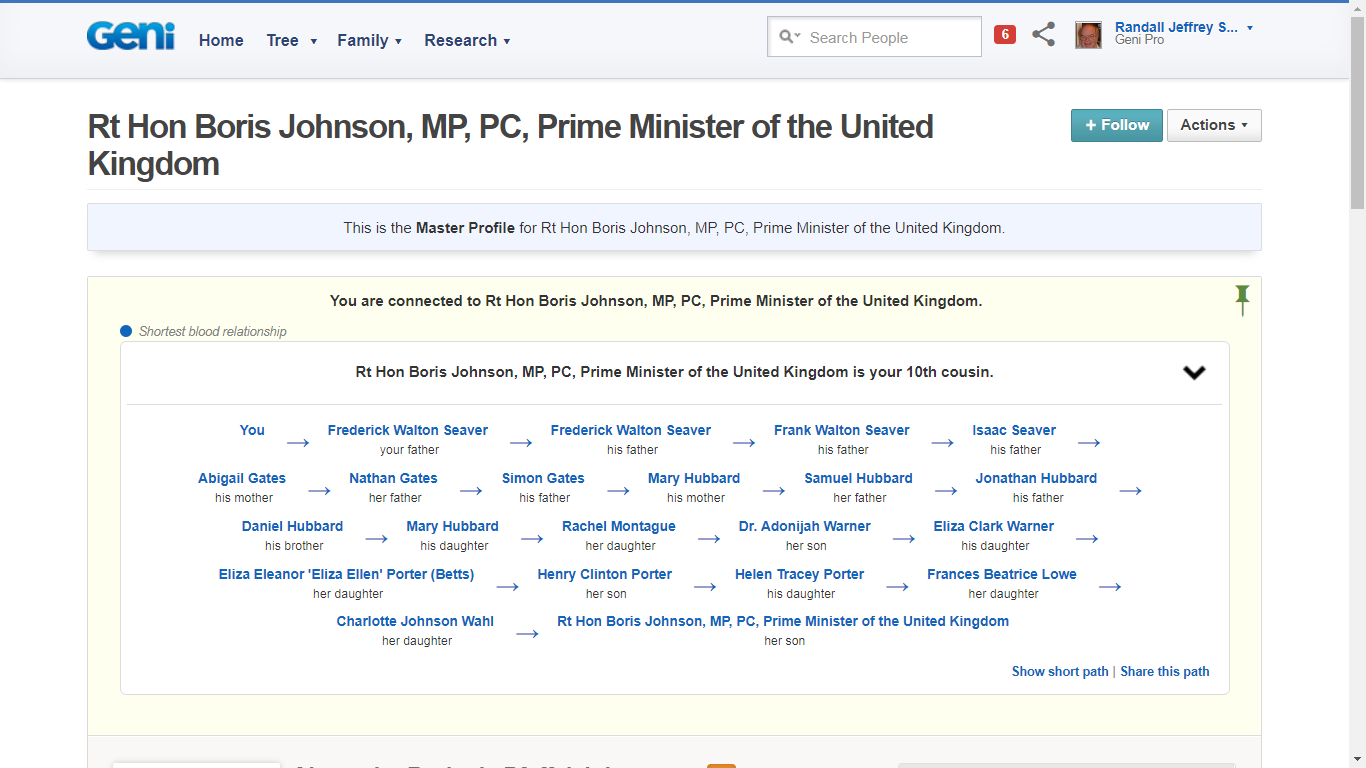
Task: Collapse the relationship path with the chevron
Action: [x=1194, y=372]
